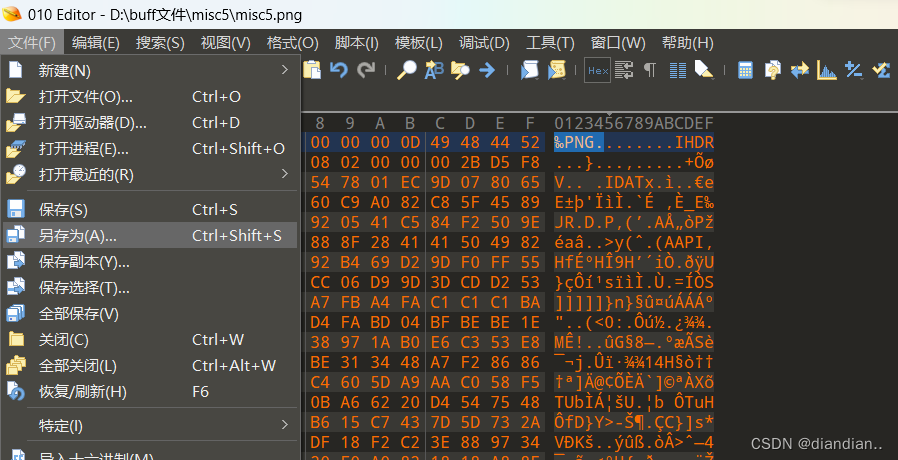Image resolution: width=898 pixels, height=460 pixels.
Task: Click the Run Template parchment icon
Action: point(556,70)
